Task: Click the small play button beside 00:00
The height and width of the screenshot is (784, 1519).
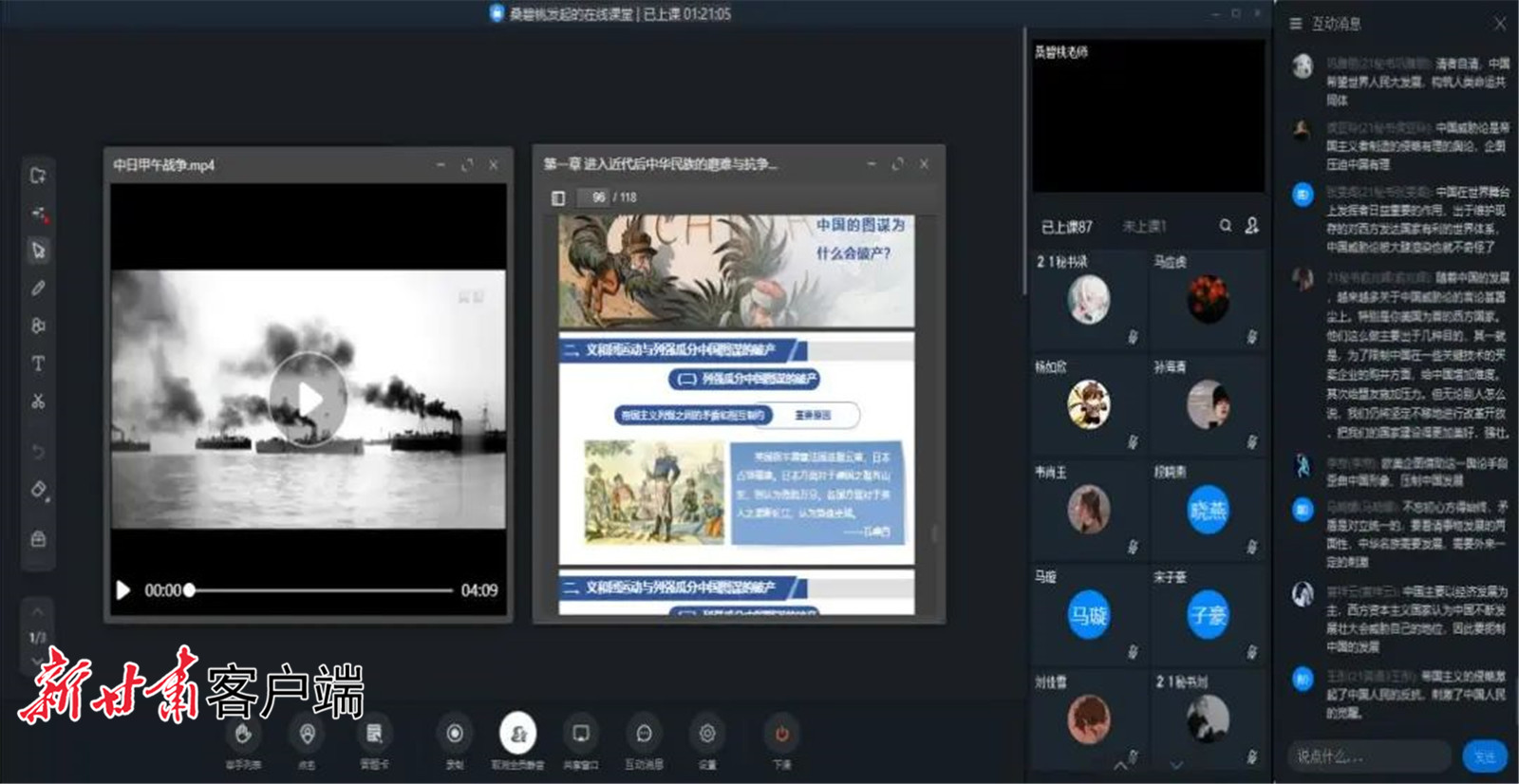Action: pos(123,590)
